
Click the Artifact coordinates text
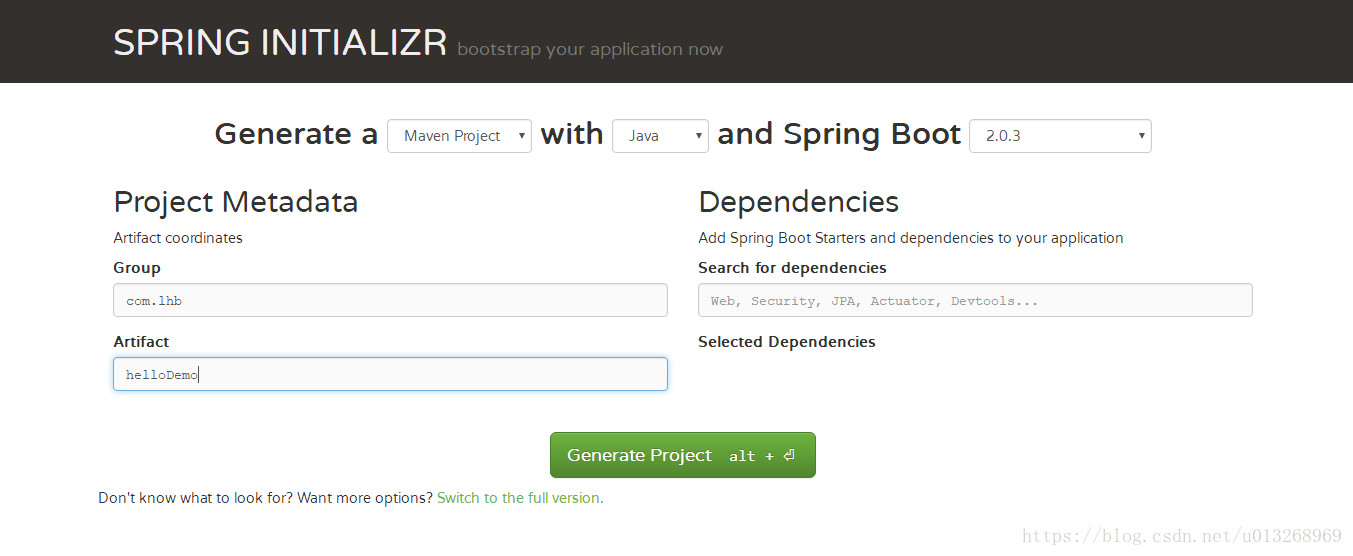(178, 238)
